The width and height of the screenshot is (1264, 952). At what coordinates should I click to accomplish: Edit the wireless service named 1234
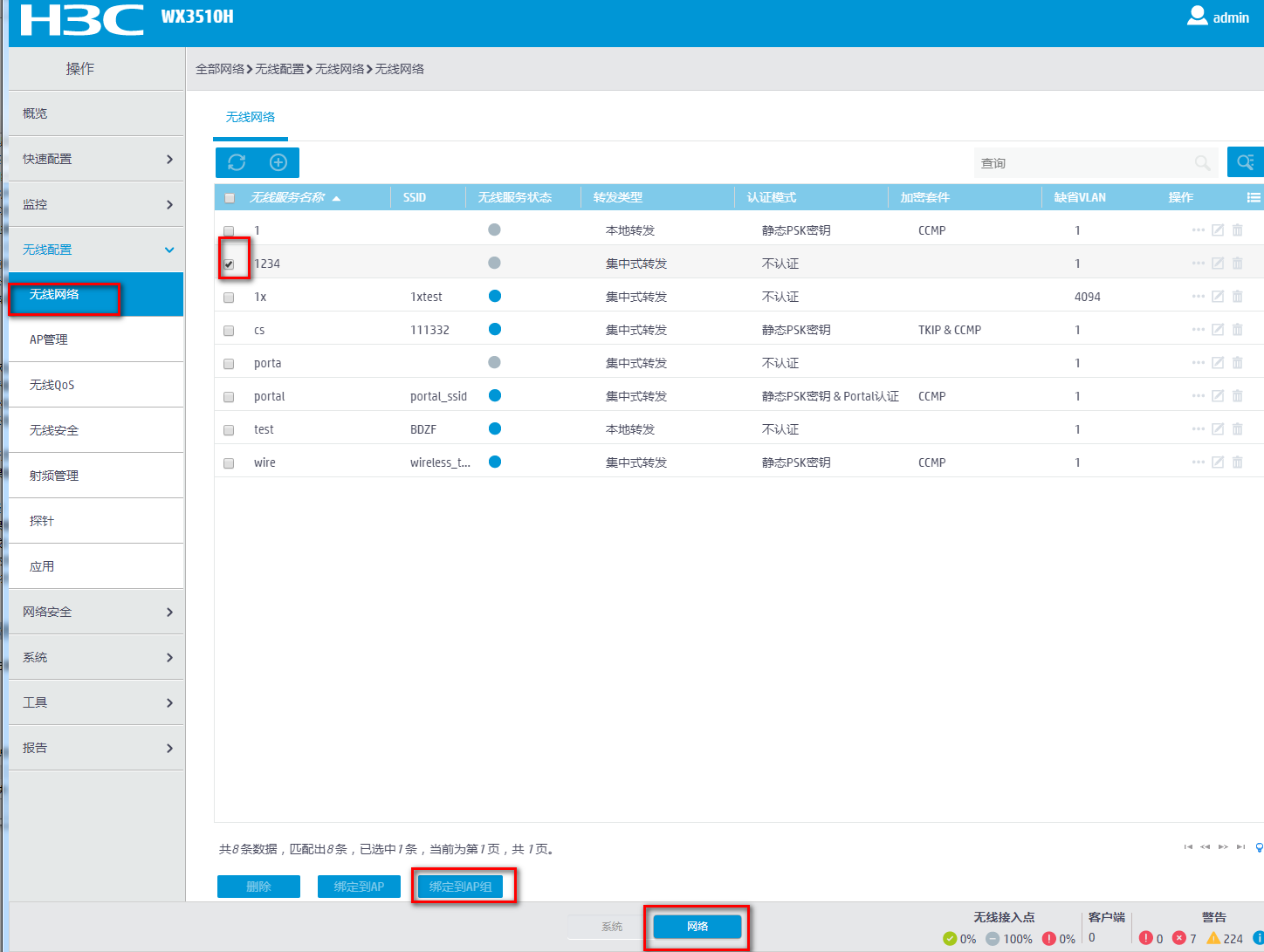point(1218,264)
